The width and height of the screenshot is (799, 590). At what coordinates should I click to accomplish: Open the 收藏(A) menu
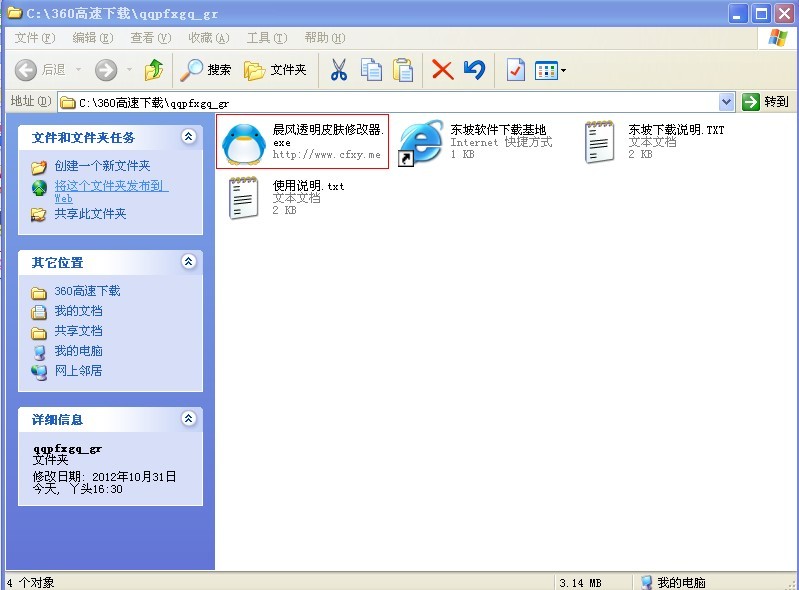click(x=208, y=38)
